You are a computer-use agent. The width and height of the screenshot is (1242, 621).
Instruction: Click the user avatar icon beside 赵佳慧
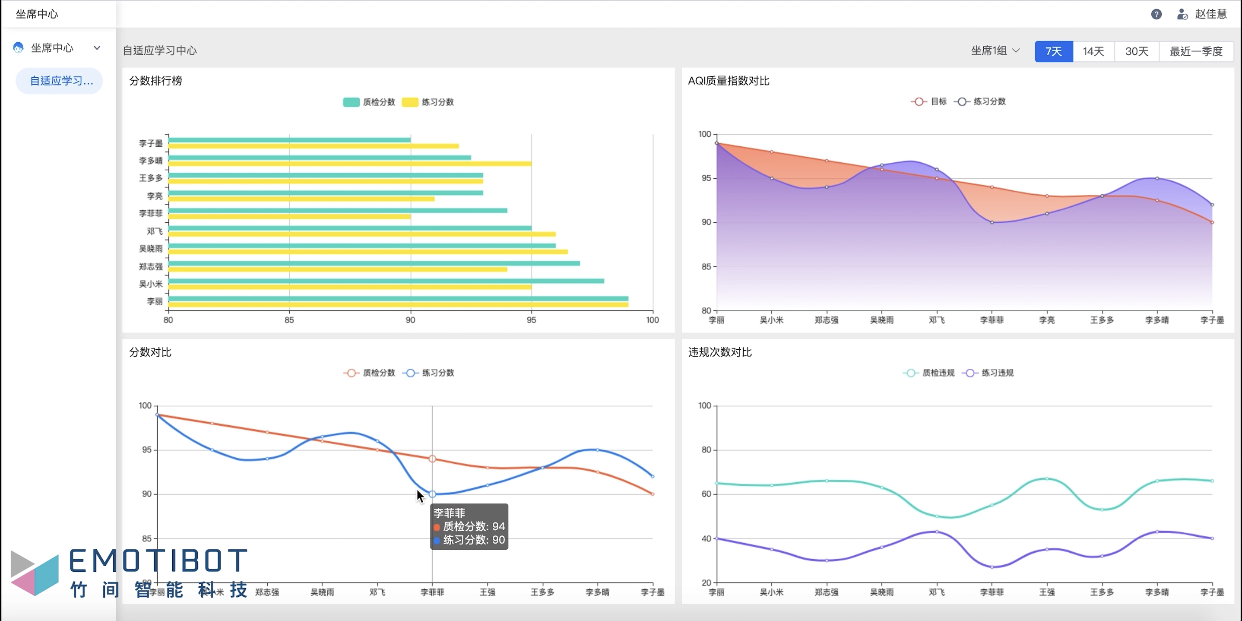point(1182,14)
